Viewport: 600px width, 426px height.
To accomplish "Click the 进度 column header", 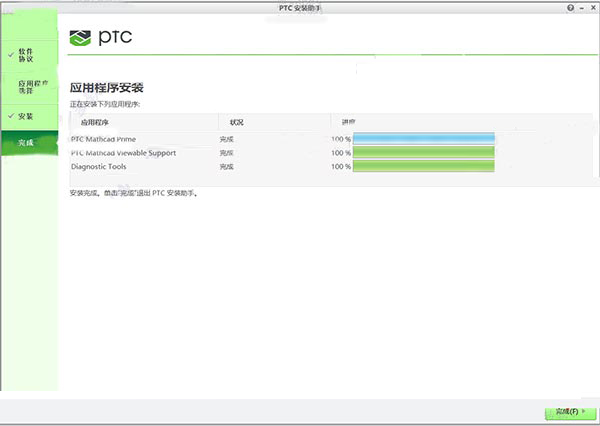I will 348,122.
